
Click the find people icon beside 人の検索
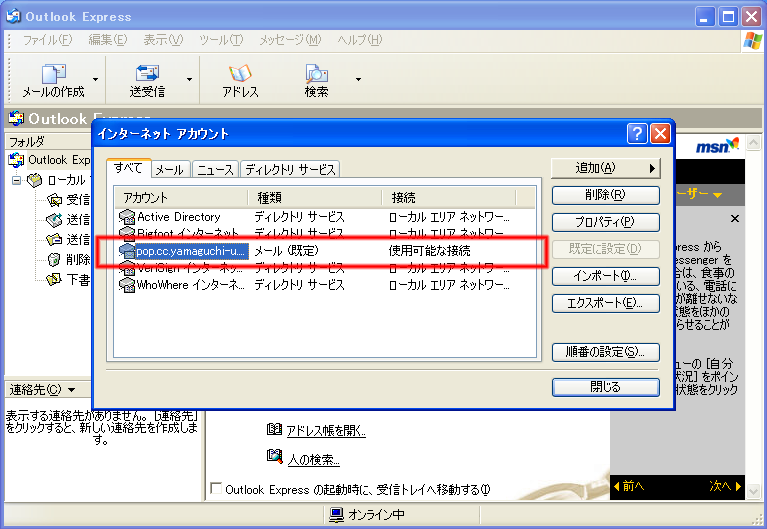[274, 456]
